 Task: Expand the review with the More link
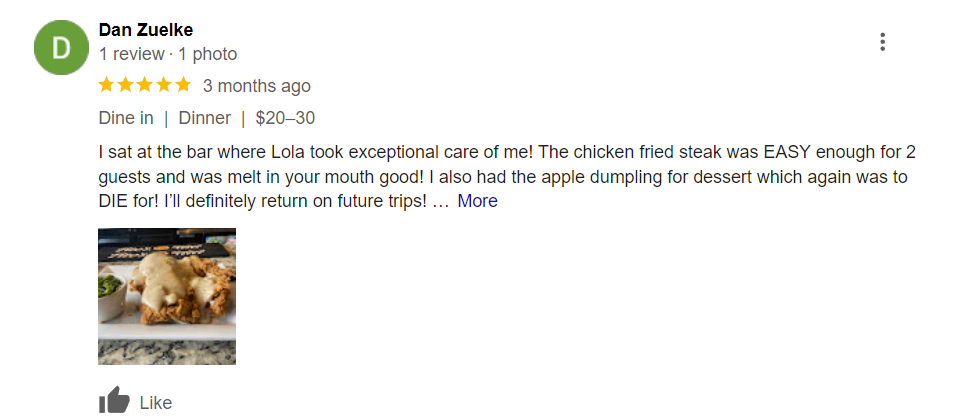tap(478, 201)
